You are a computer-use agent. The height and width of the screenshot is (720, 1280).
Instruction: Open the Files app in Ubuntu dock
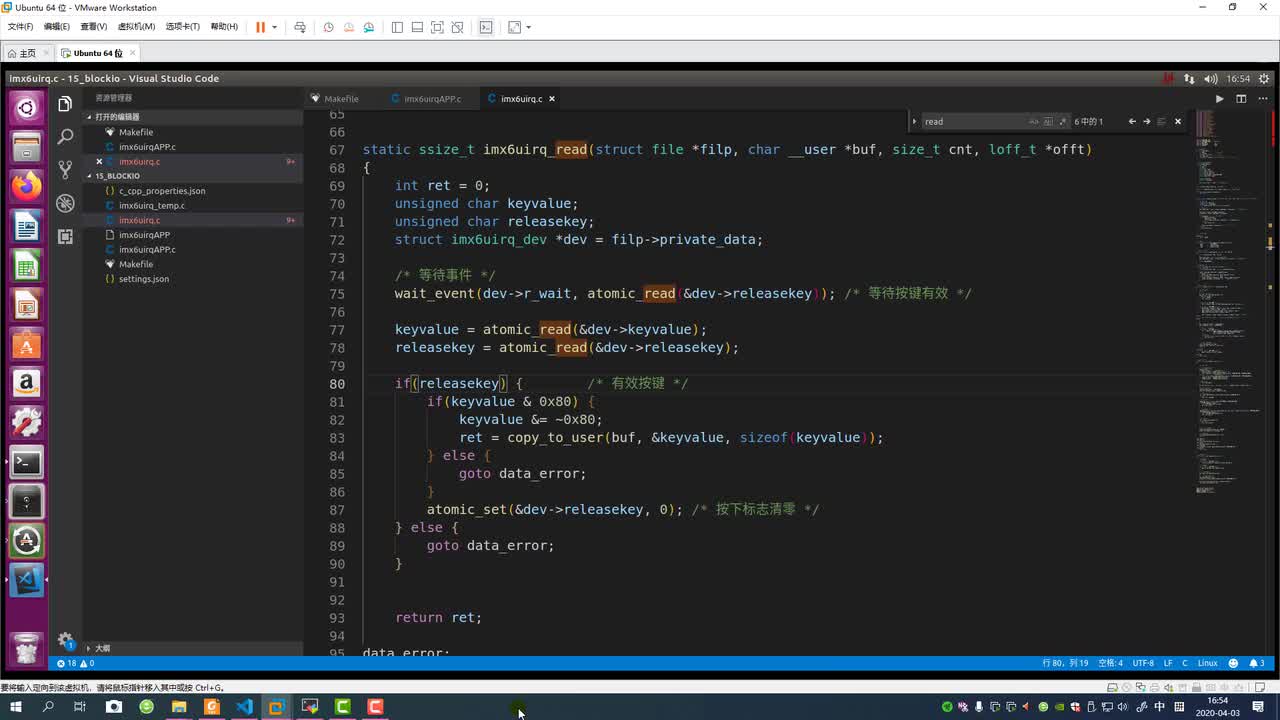[27, 147]
